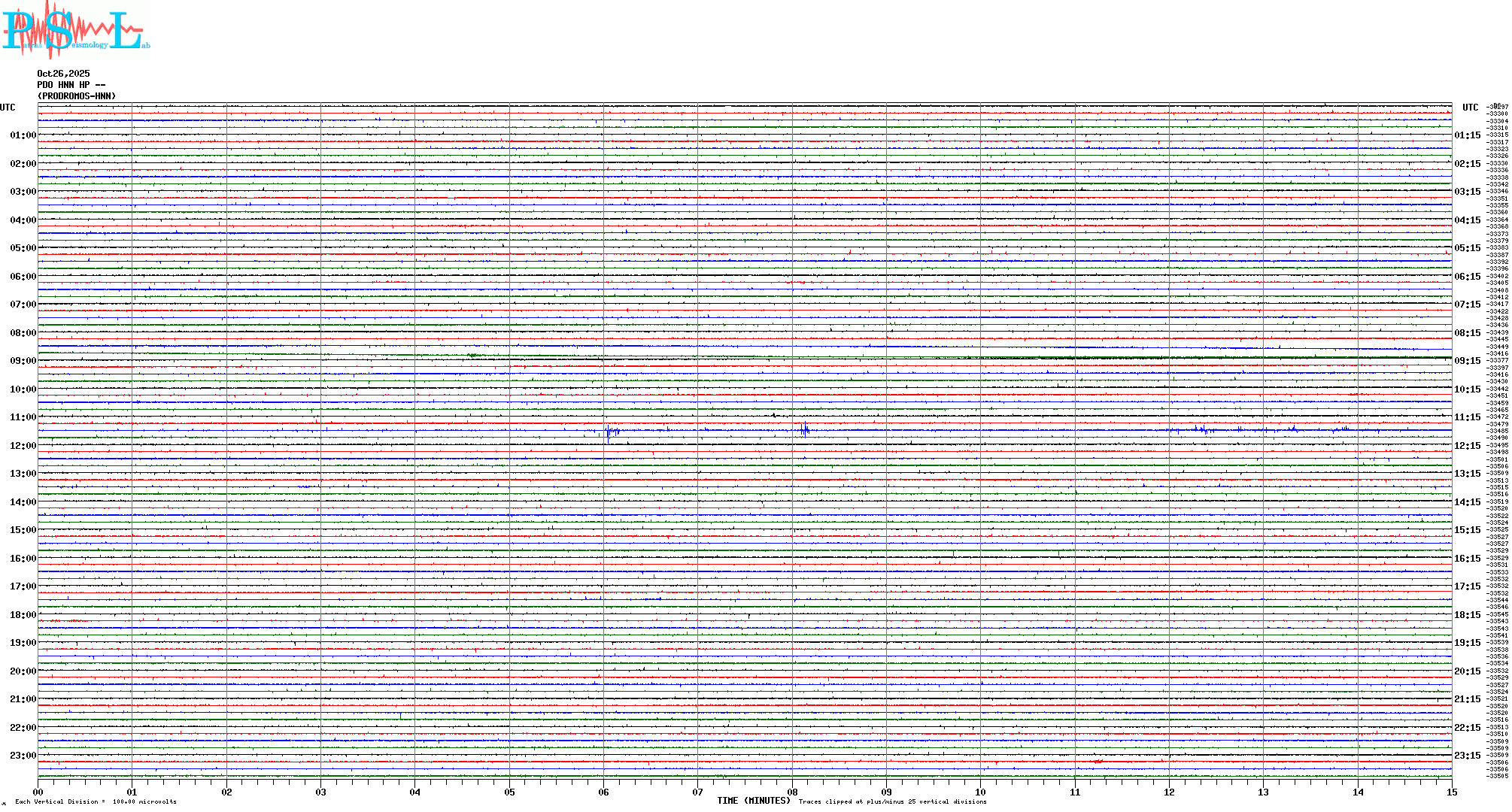Select the 18:15 time label on right
This screenshot has width=1512, height=812.
coord(1467,615)
